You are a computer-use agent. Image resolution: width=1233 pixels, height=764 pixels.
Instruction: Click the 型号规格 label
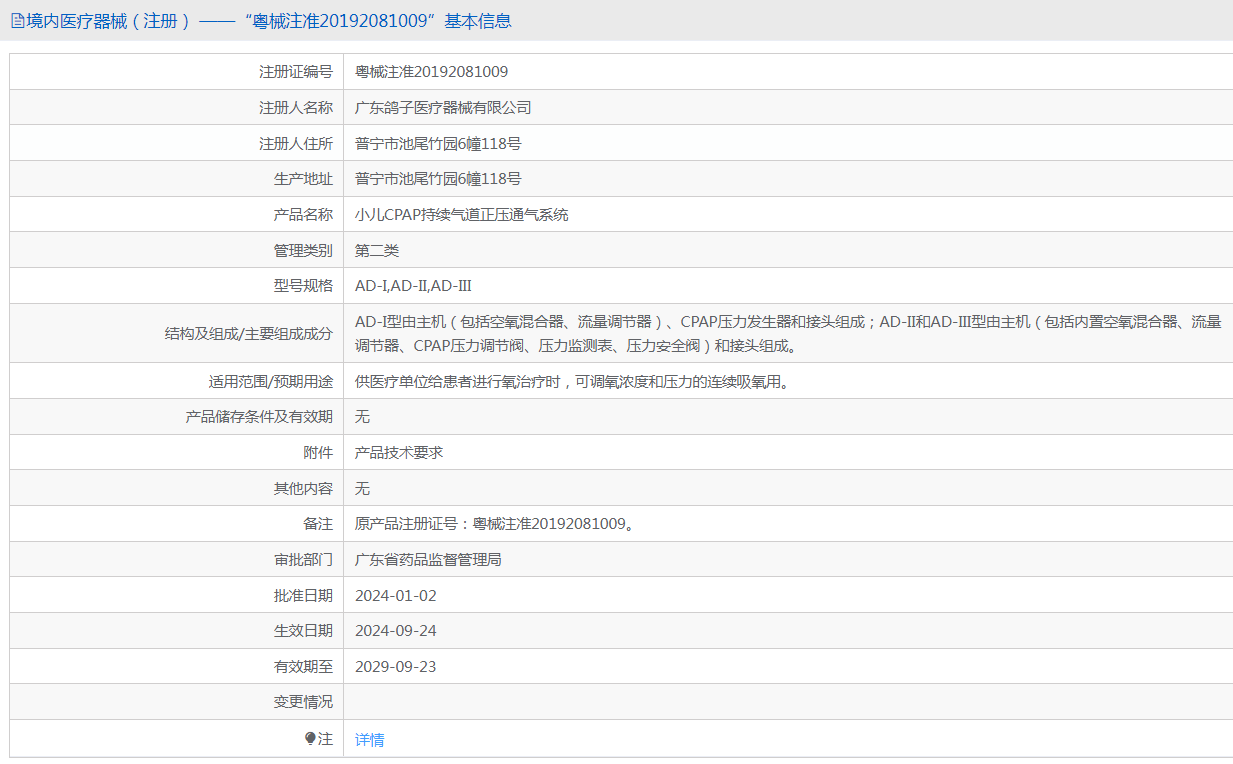(x=303, y=286)
